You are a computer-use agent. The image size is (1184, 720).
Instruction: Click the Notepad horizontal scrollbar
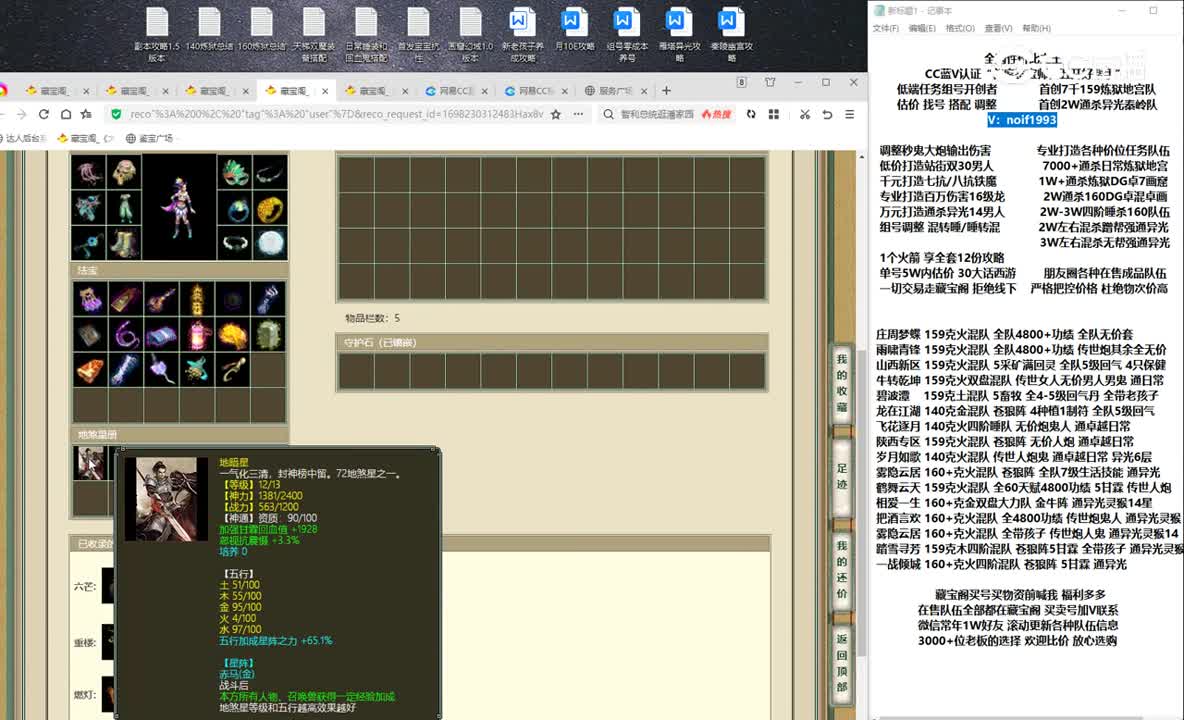point(1012,717)
